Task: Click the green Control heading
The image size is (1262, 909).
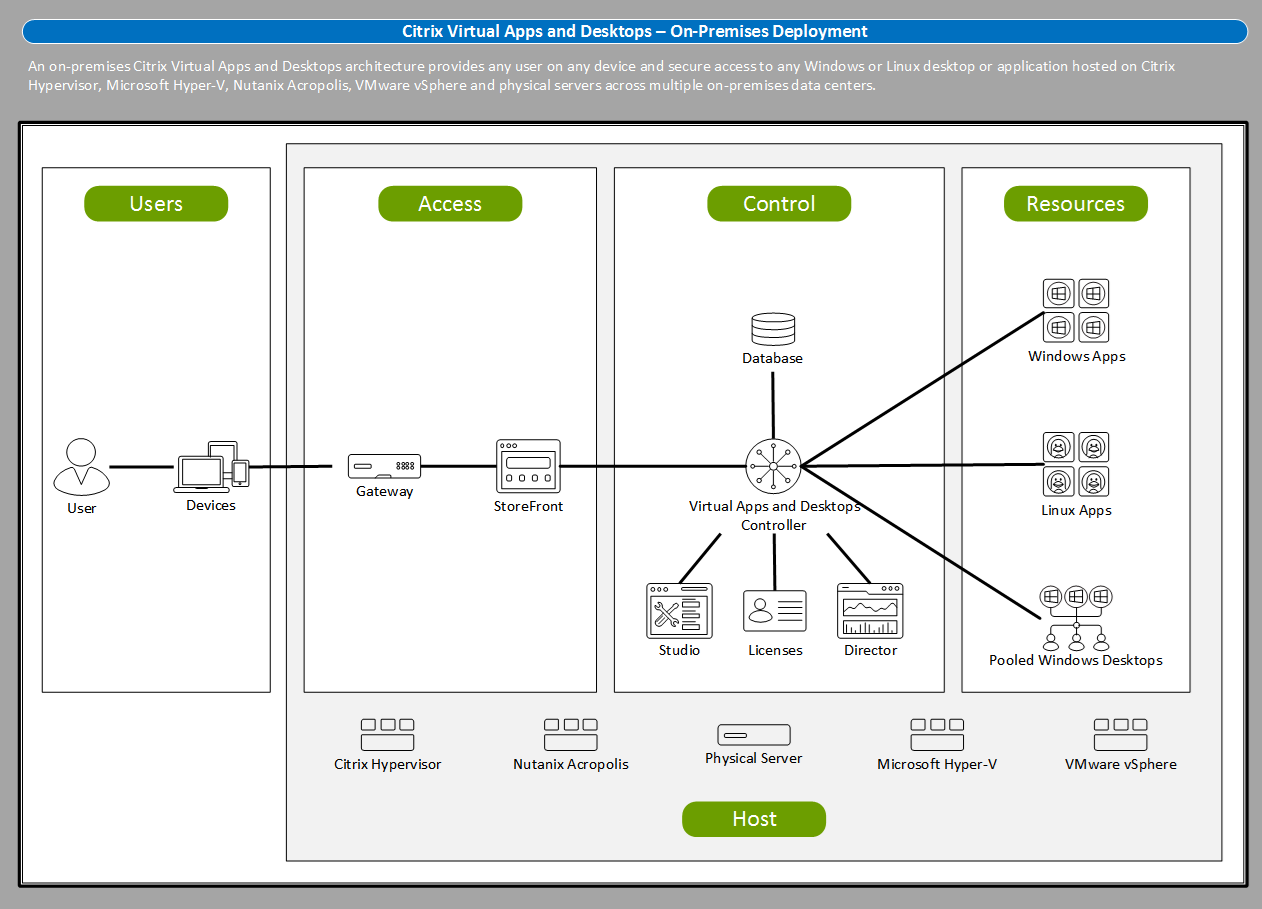Action: [x=779, y=204]
